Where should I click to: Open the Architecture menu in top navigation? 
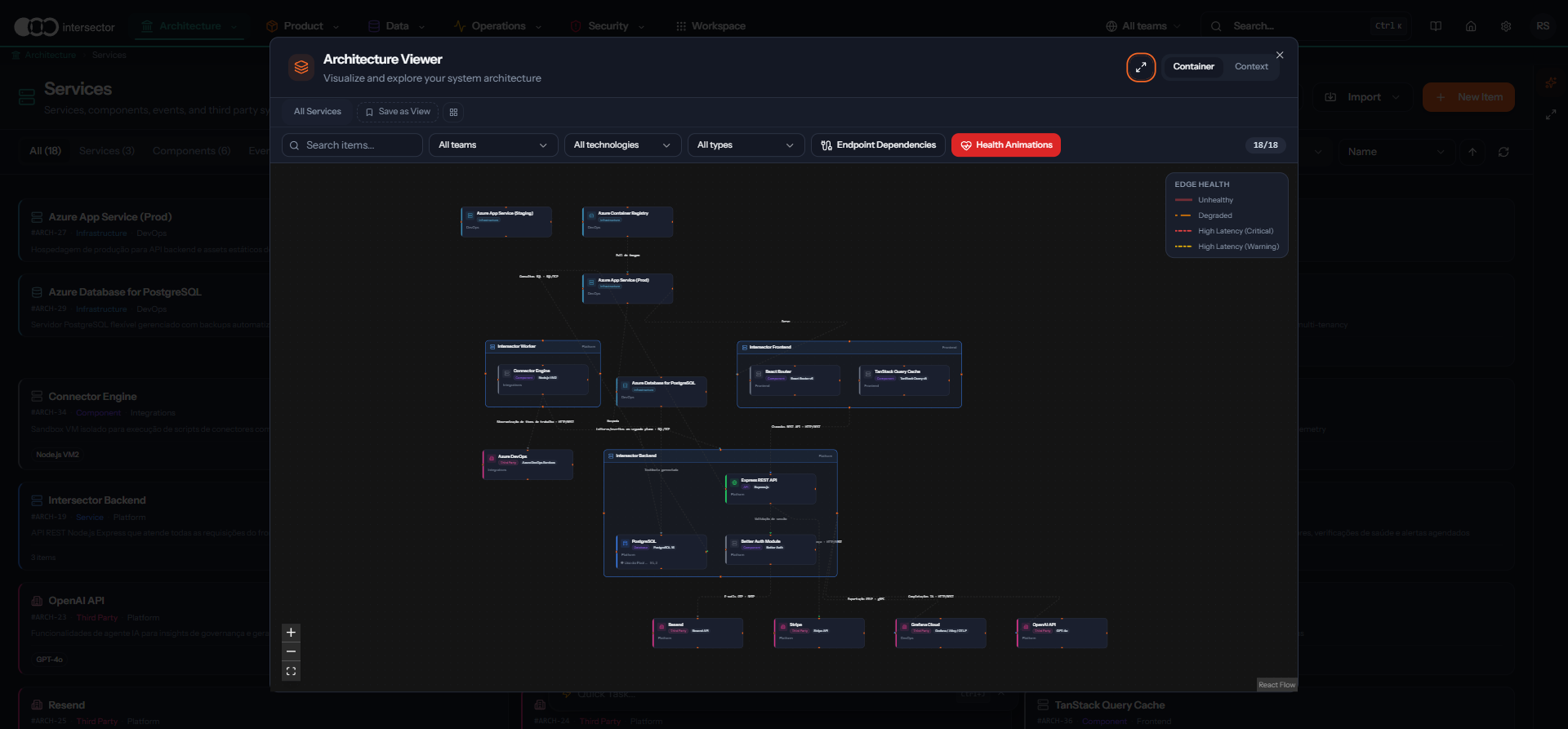coord(190,26)
